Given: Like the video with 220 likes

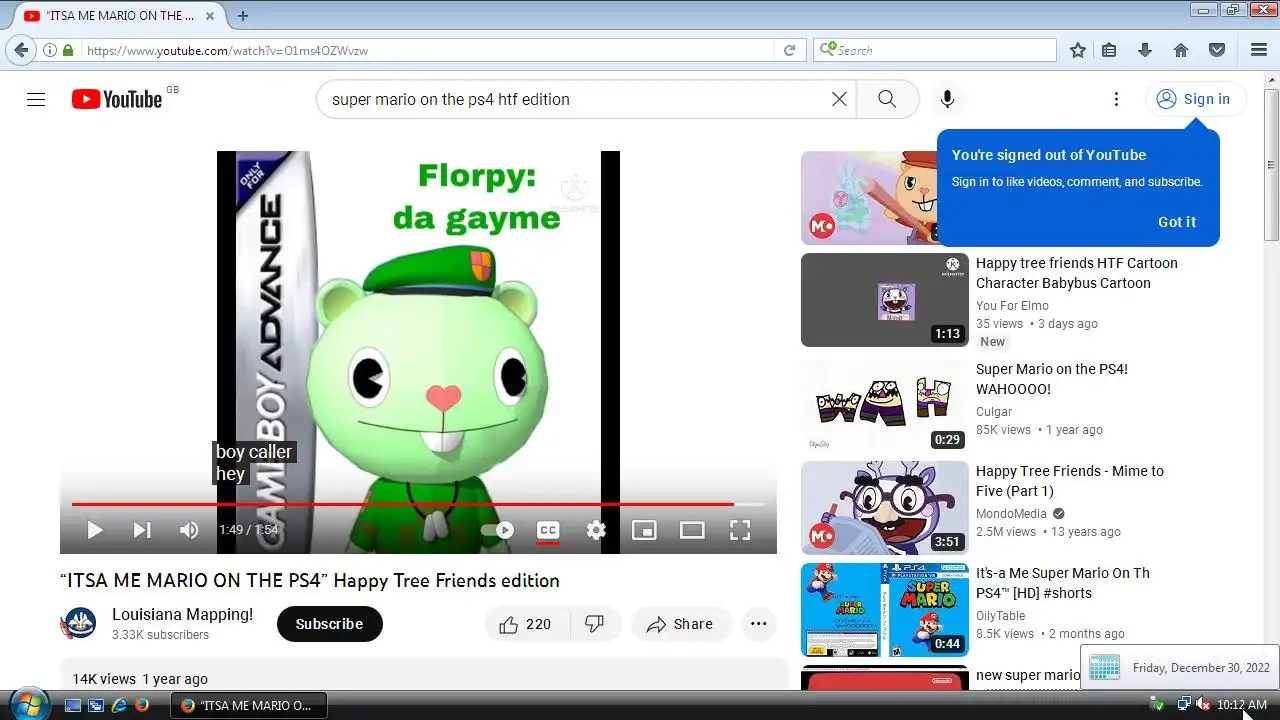Looking at the screenshot, I should 527,624.
